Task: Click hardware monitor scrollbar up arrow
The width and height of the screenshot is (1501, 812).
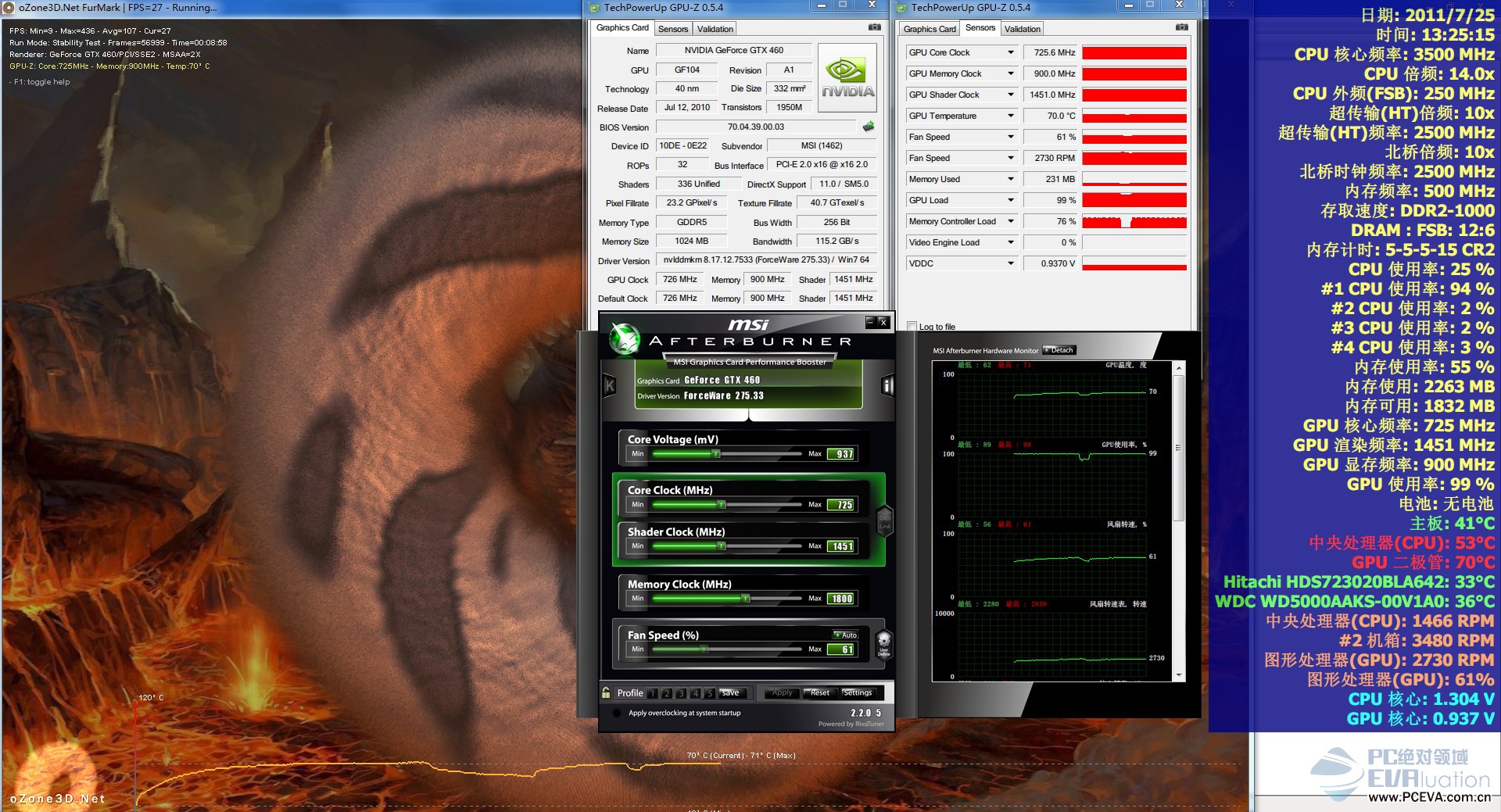Action: 1179,367
